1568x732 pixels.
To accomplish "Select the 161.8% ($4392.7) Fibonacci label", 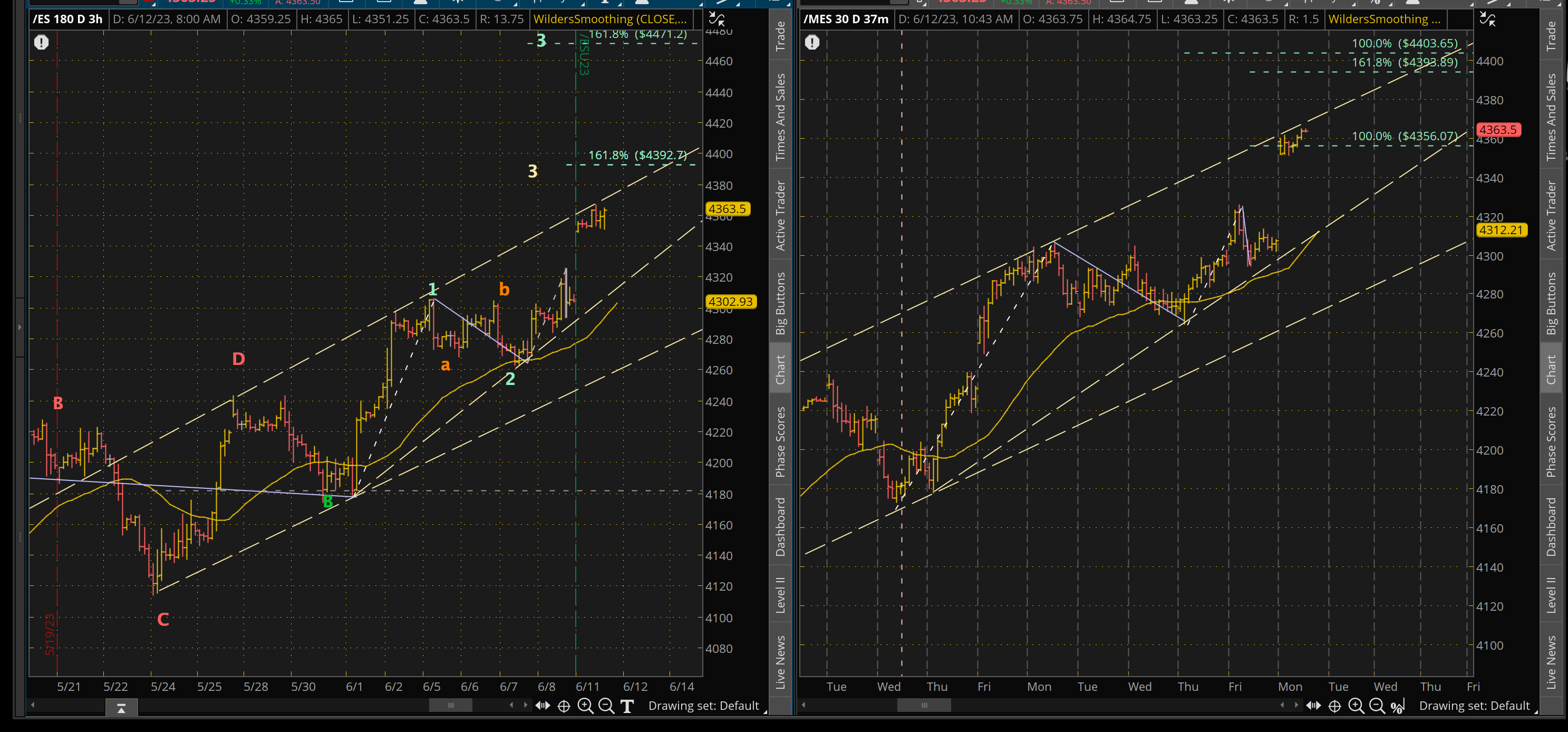I will tap(637, 155).
